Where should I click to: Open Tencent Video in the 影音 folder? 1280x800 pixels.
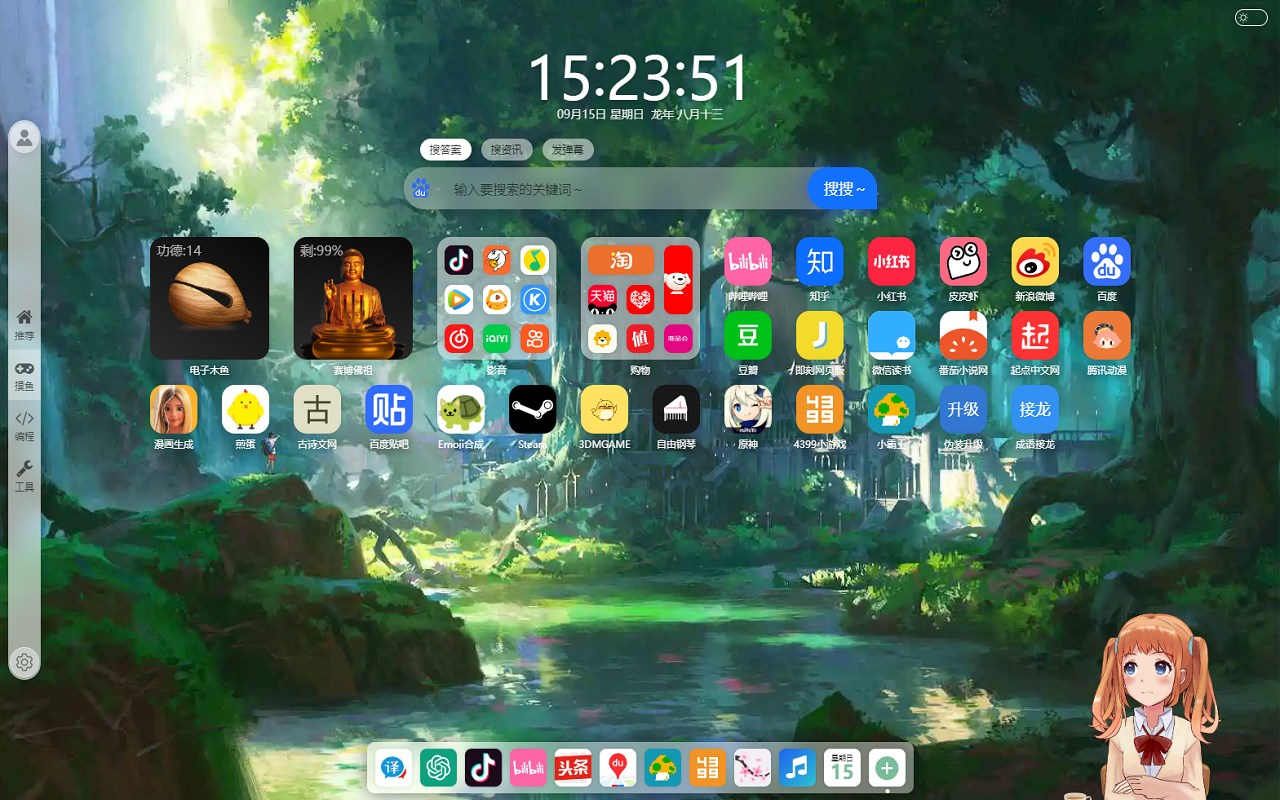tap(459, 299)
